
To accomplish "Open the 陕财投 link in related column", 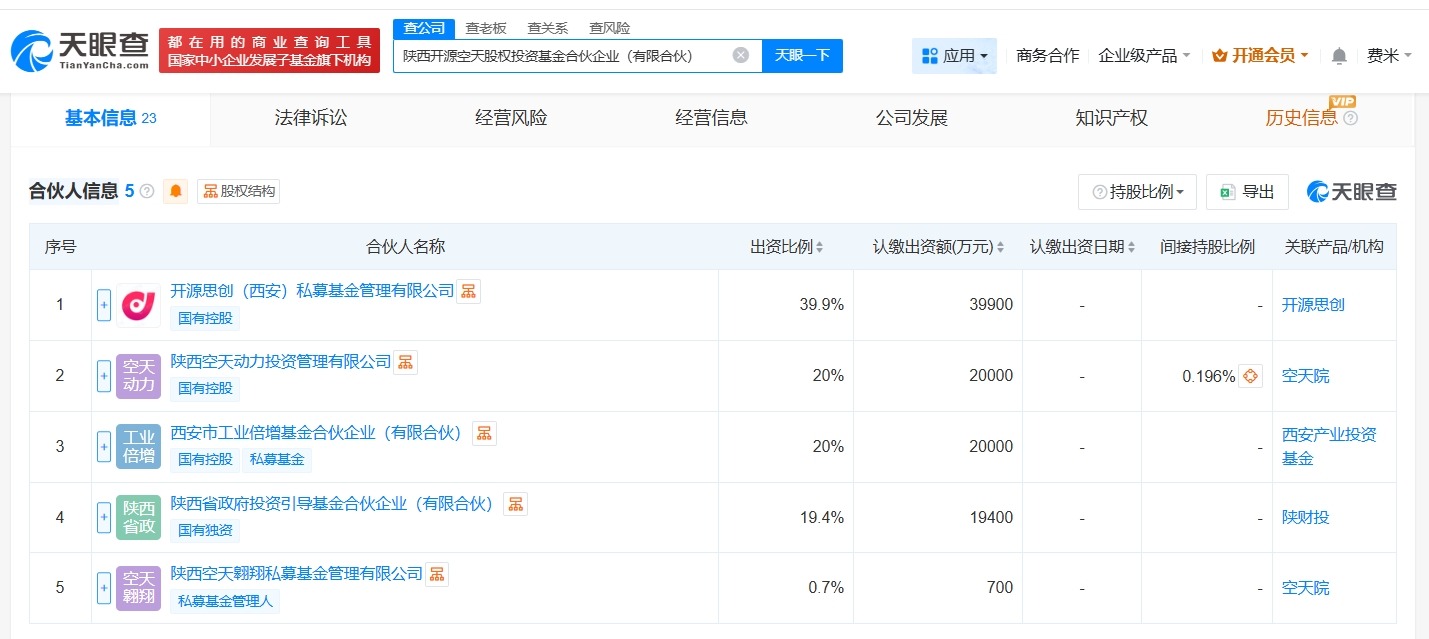I will (1306, 517).
